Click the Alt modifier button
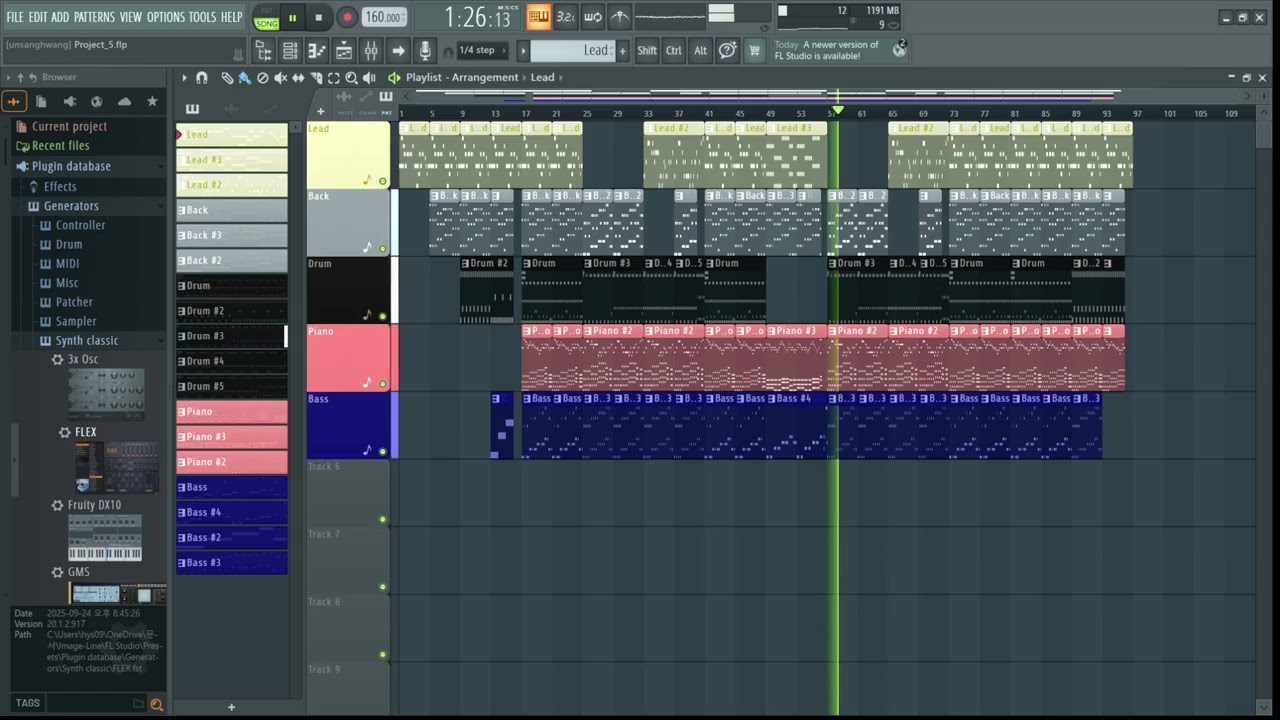 pyautogui.click(x=700, y=50)
